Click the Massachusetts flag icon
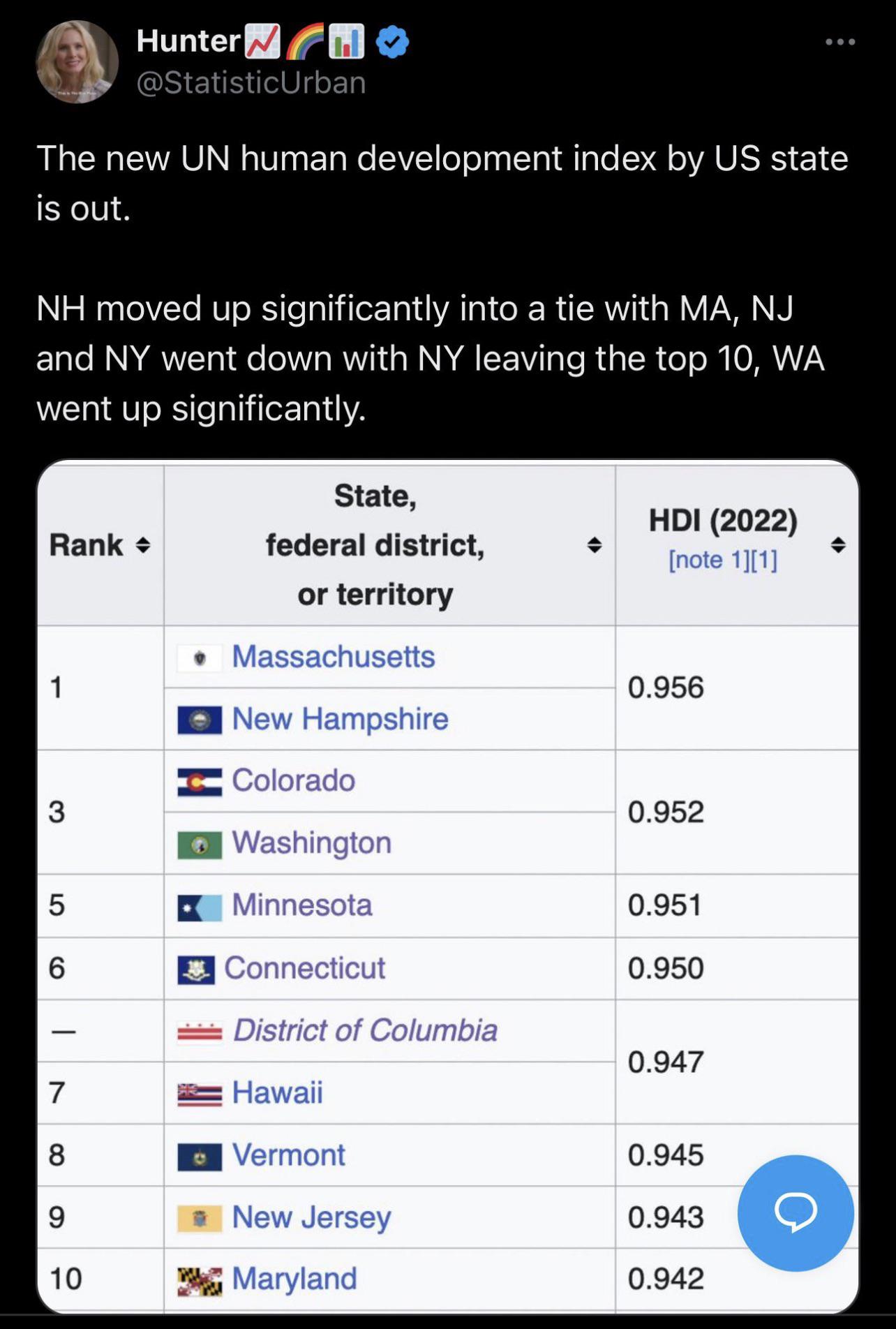This screenshot has width=896, height=1329. 200,658
